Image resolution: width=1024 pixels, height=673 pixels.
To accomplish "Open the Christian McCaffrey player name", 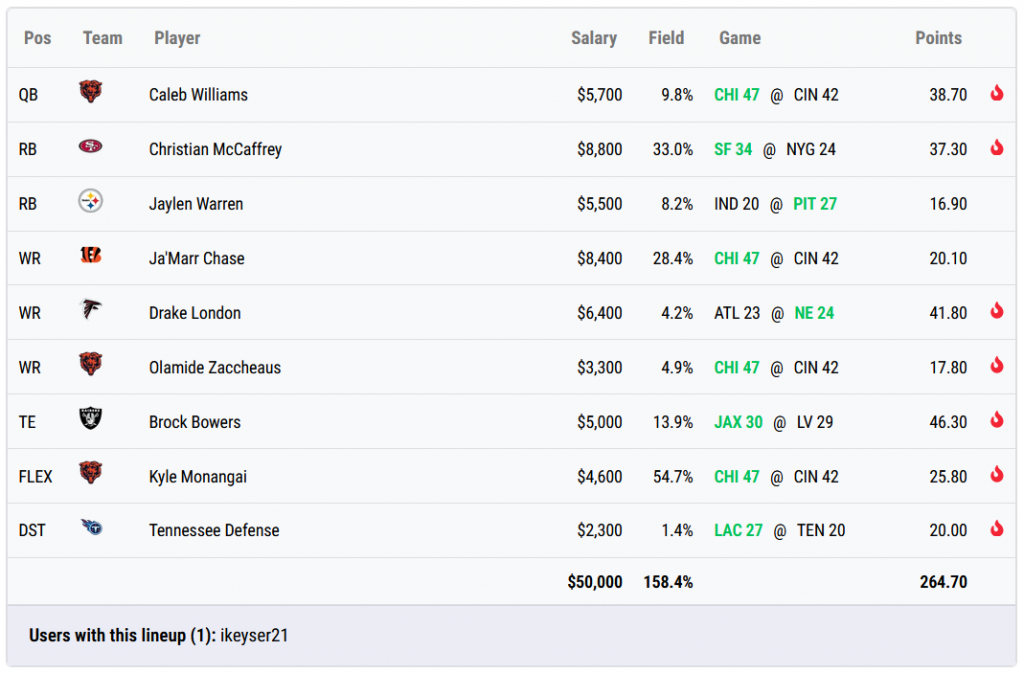I will (x=215, y=149).
